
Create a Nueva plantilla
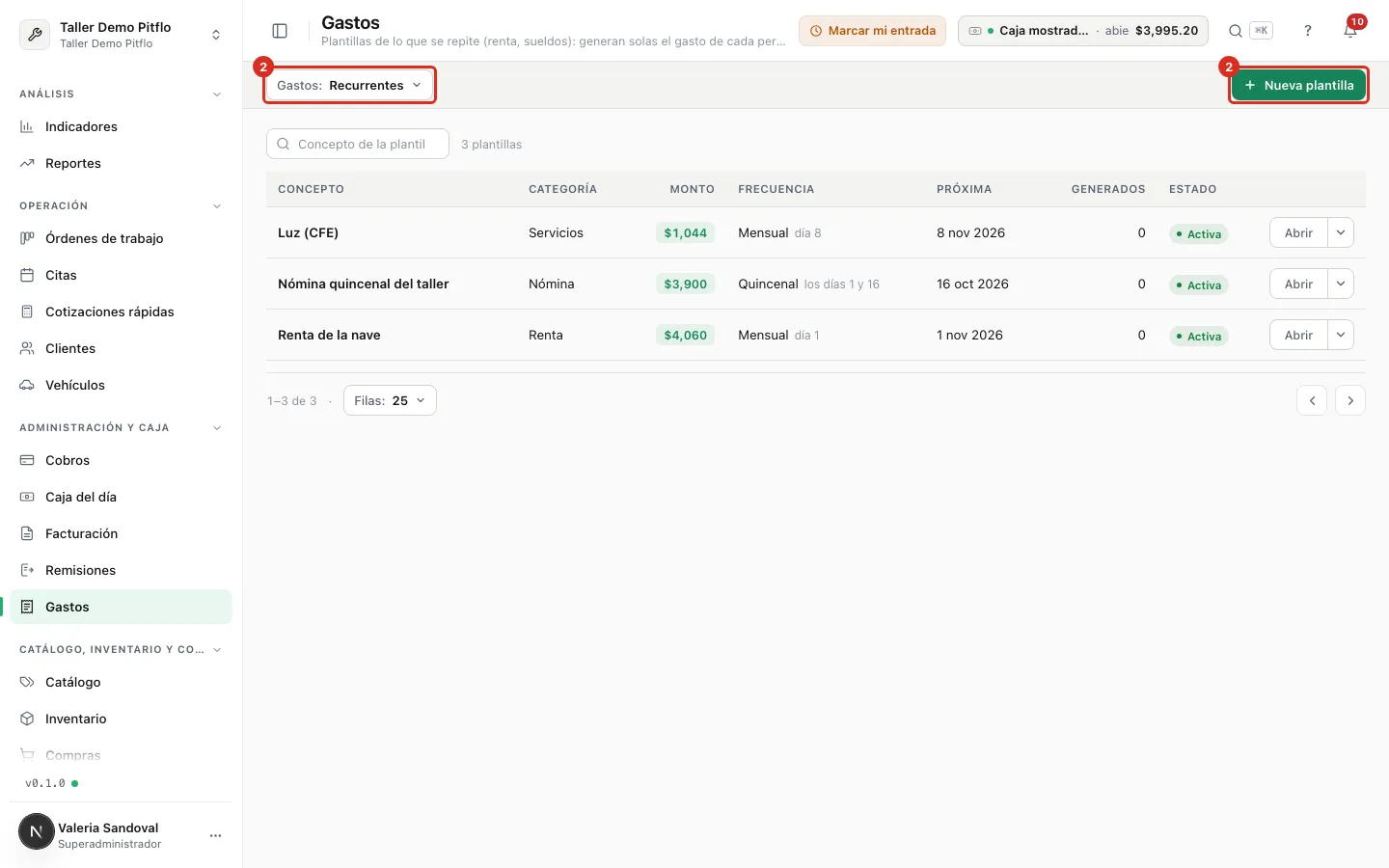click(1298, 85)
